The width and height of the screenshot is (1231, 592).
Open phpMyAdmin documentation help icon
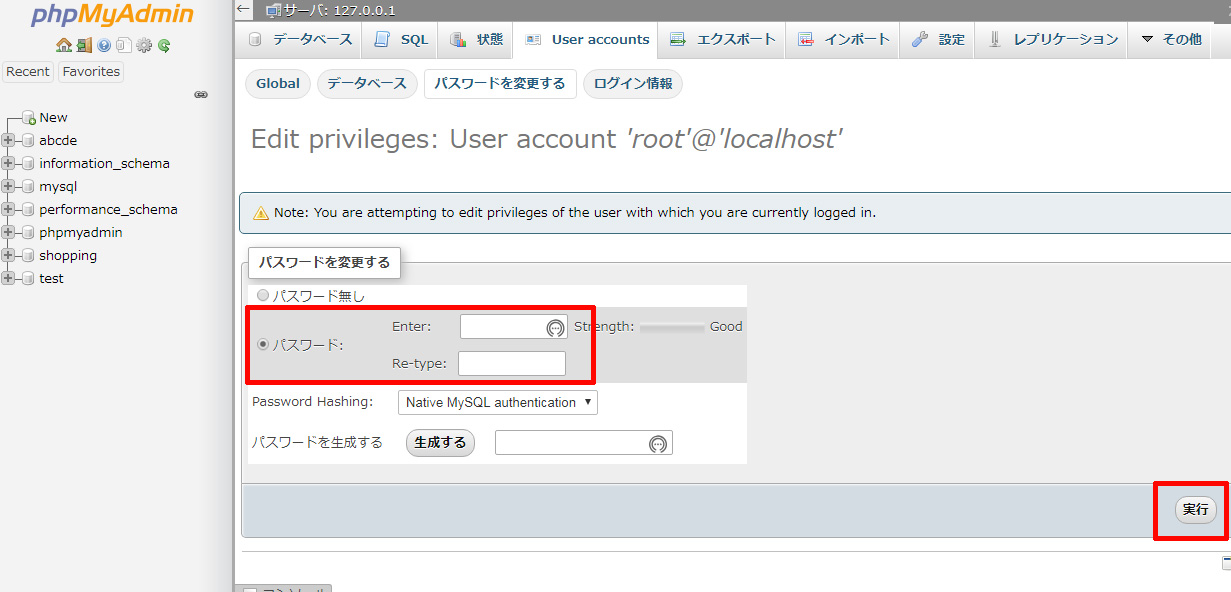pyautogui.click(x=104, y=45)
